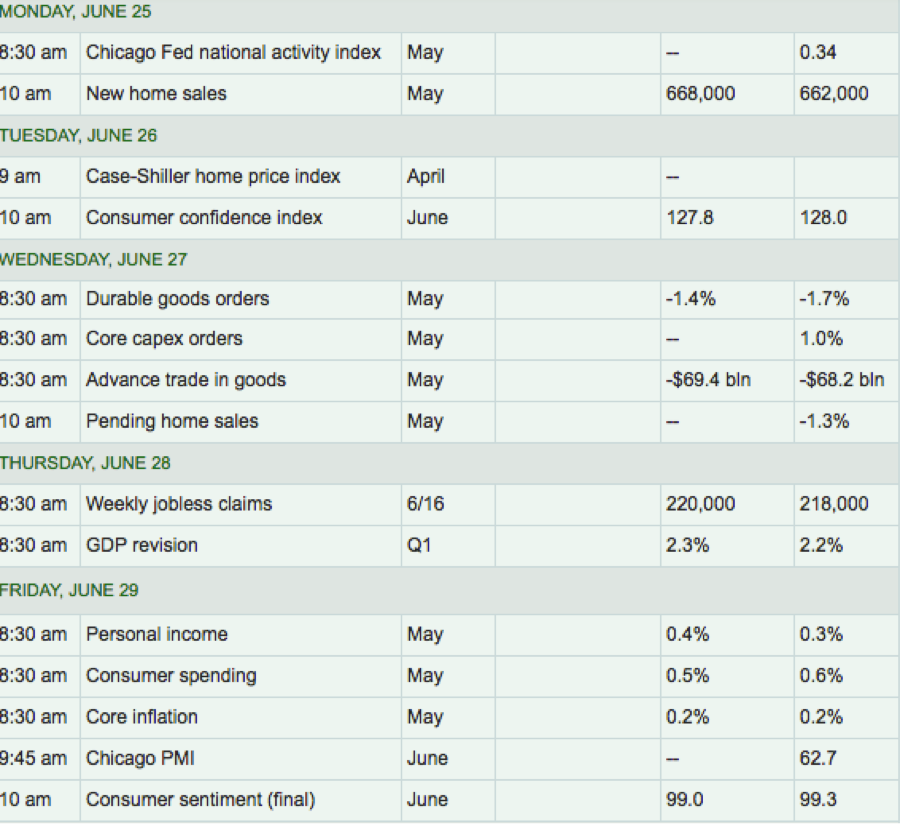The height and width of the screenshot is (824, 900).
Task: Click the Chicago Fed national activity index row
Action: pos(233,53)
